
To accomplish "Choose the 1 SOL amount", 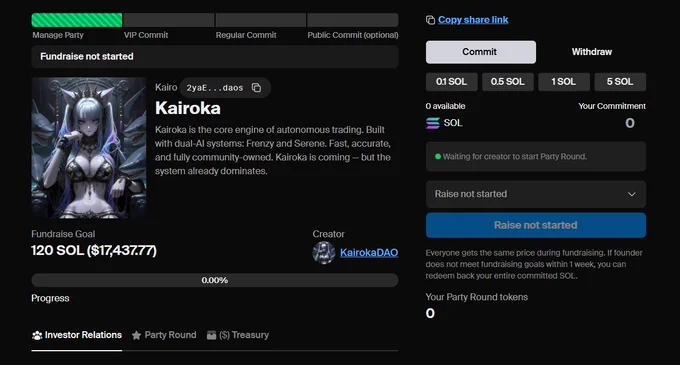I will pyautogui.click(x=564, y=81).
